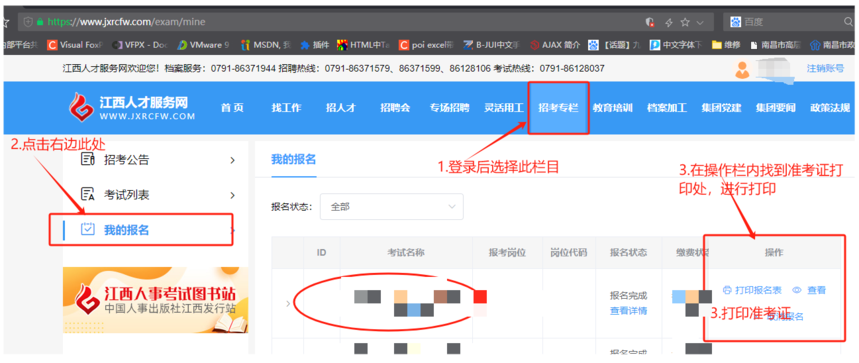
Task: Open 教育培训 in navigation bar
Action: point(612,108)
